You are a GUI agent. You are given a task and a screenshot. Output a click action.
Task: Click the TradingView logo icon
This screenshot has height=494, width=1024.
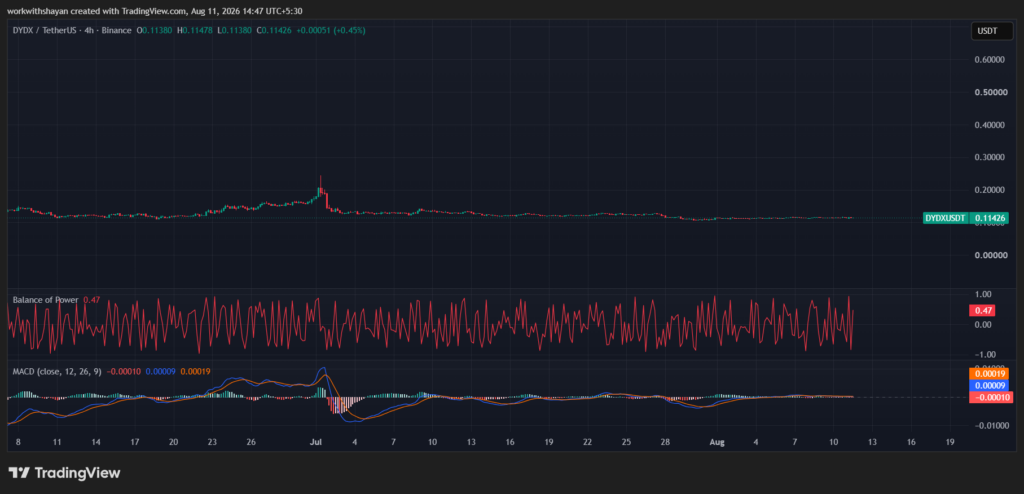click(x=18, y=473)
